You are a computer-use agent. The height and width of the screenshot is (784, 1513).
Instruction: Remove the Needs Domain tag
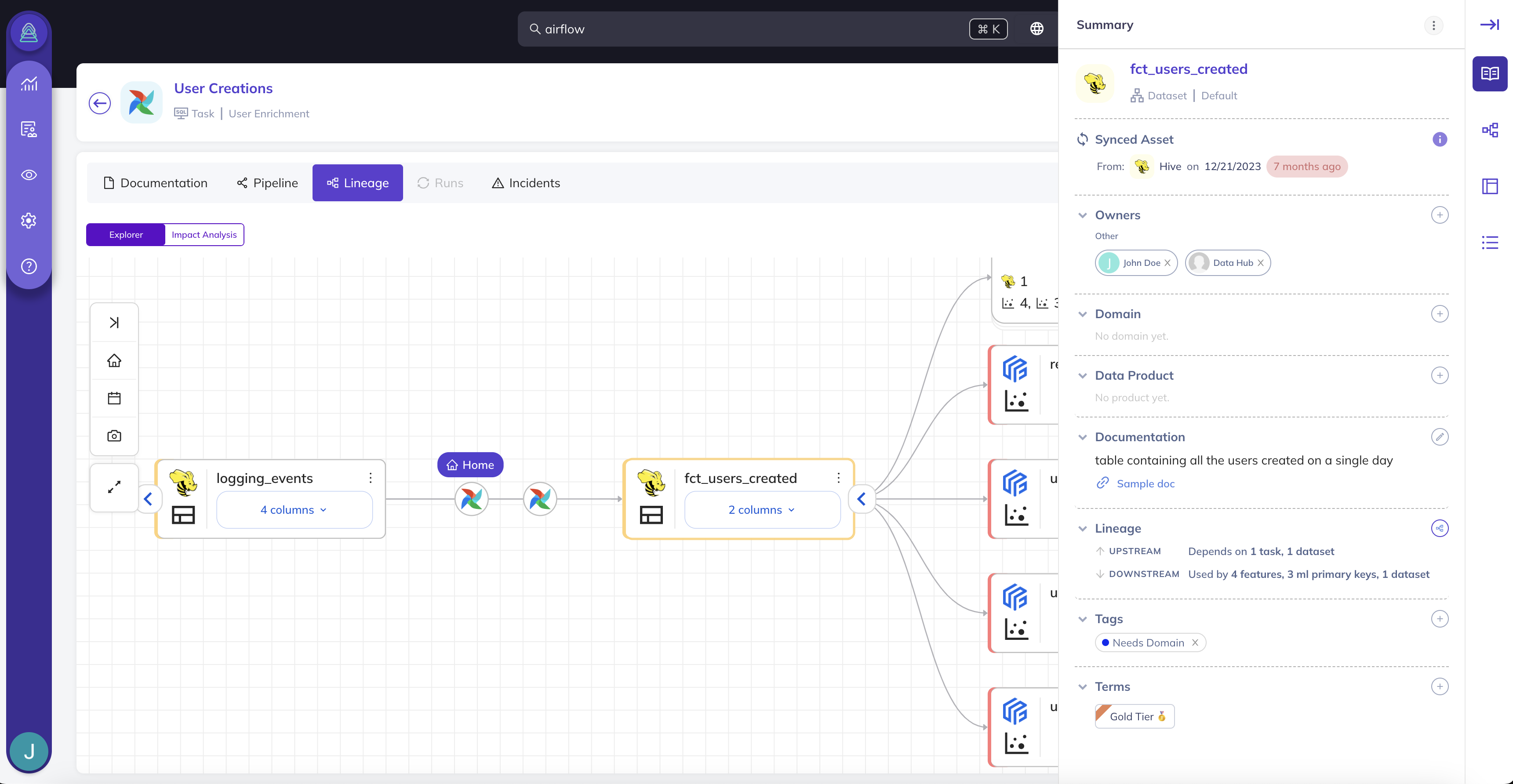click(1195, 642)
